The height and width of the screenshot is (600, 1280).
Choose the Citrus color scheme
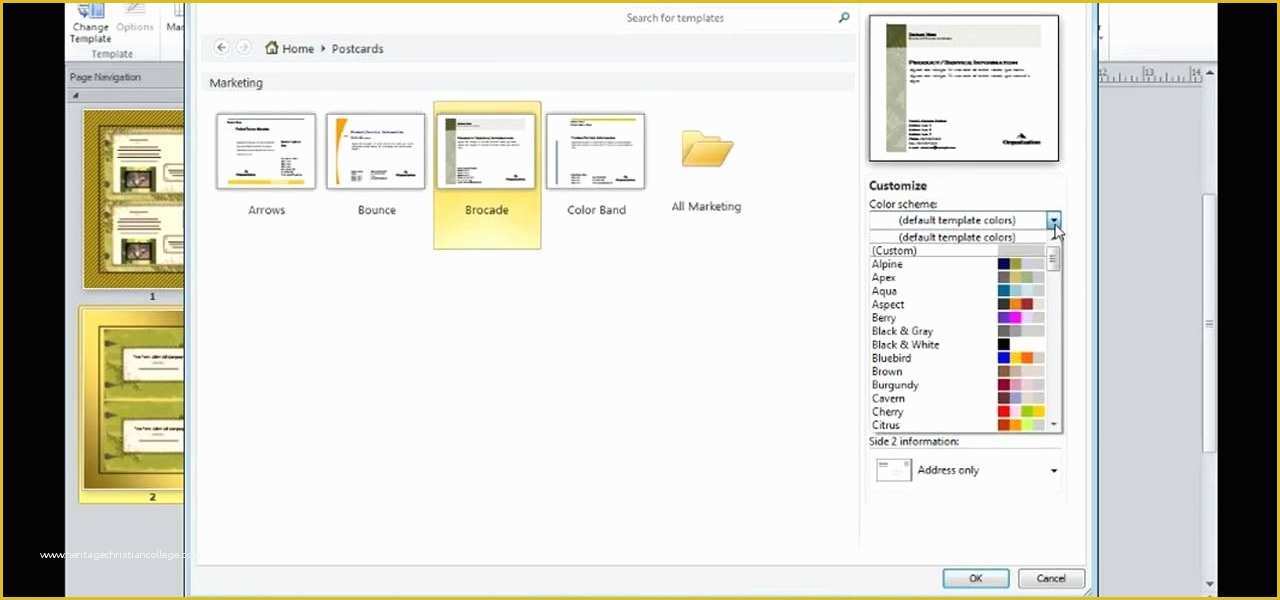click(x=956, y=425)
